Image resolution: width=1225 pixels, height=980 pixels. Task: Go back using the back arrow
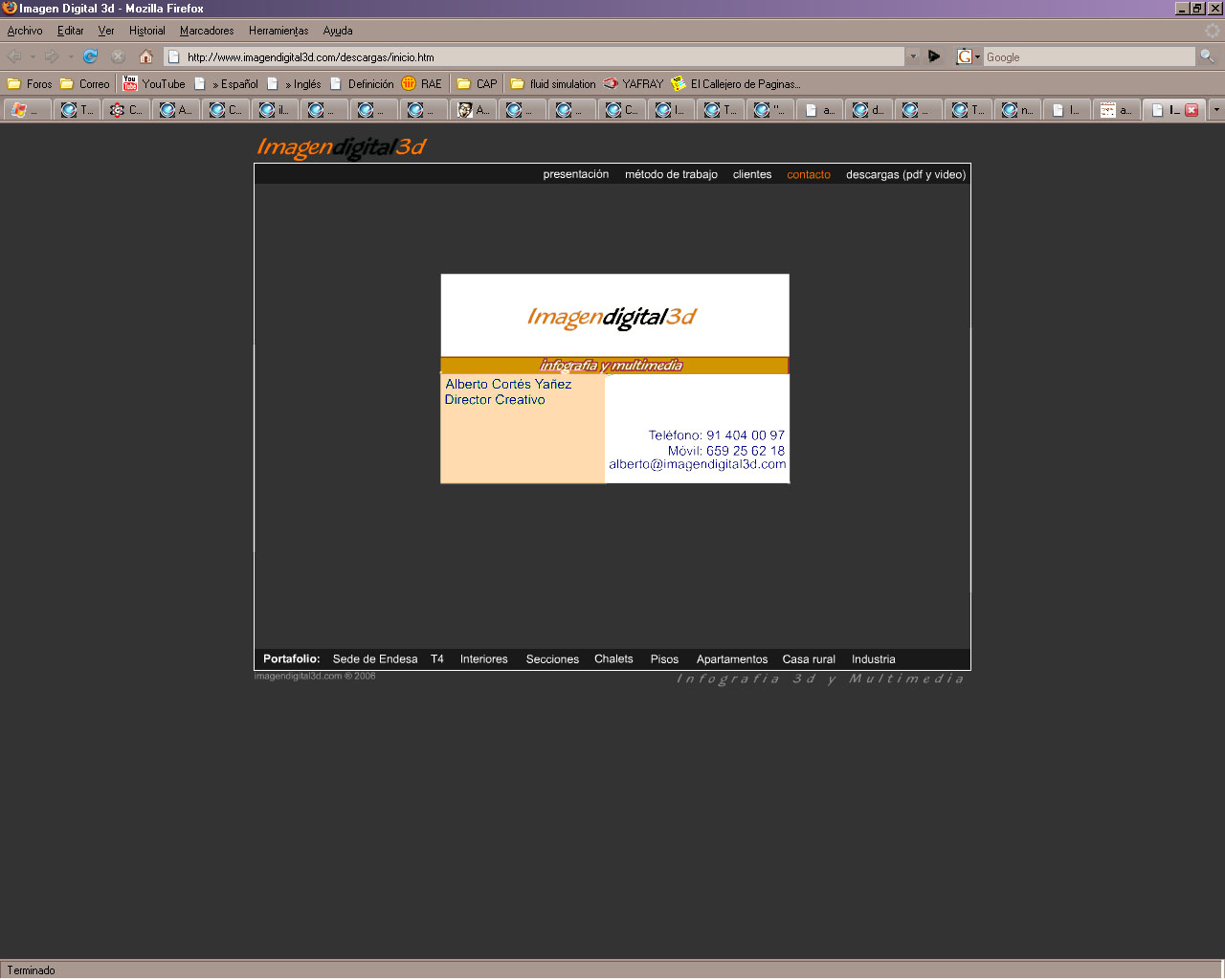tap(14, 56)
